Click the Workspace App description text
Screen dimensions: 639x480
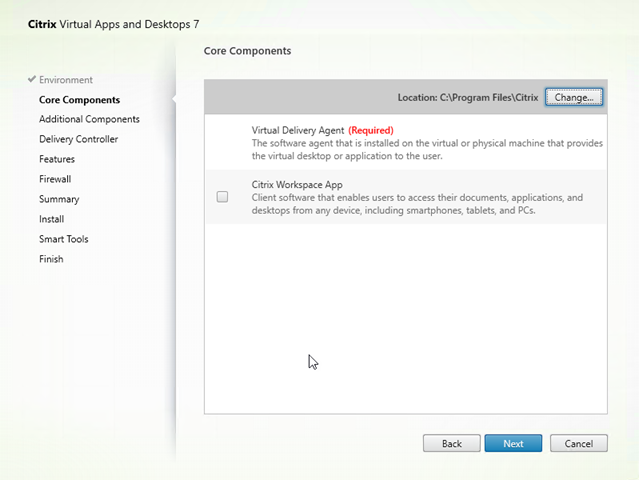(x=417, y=204)
